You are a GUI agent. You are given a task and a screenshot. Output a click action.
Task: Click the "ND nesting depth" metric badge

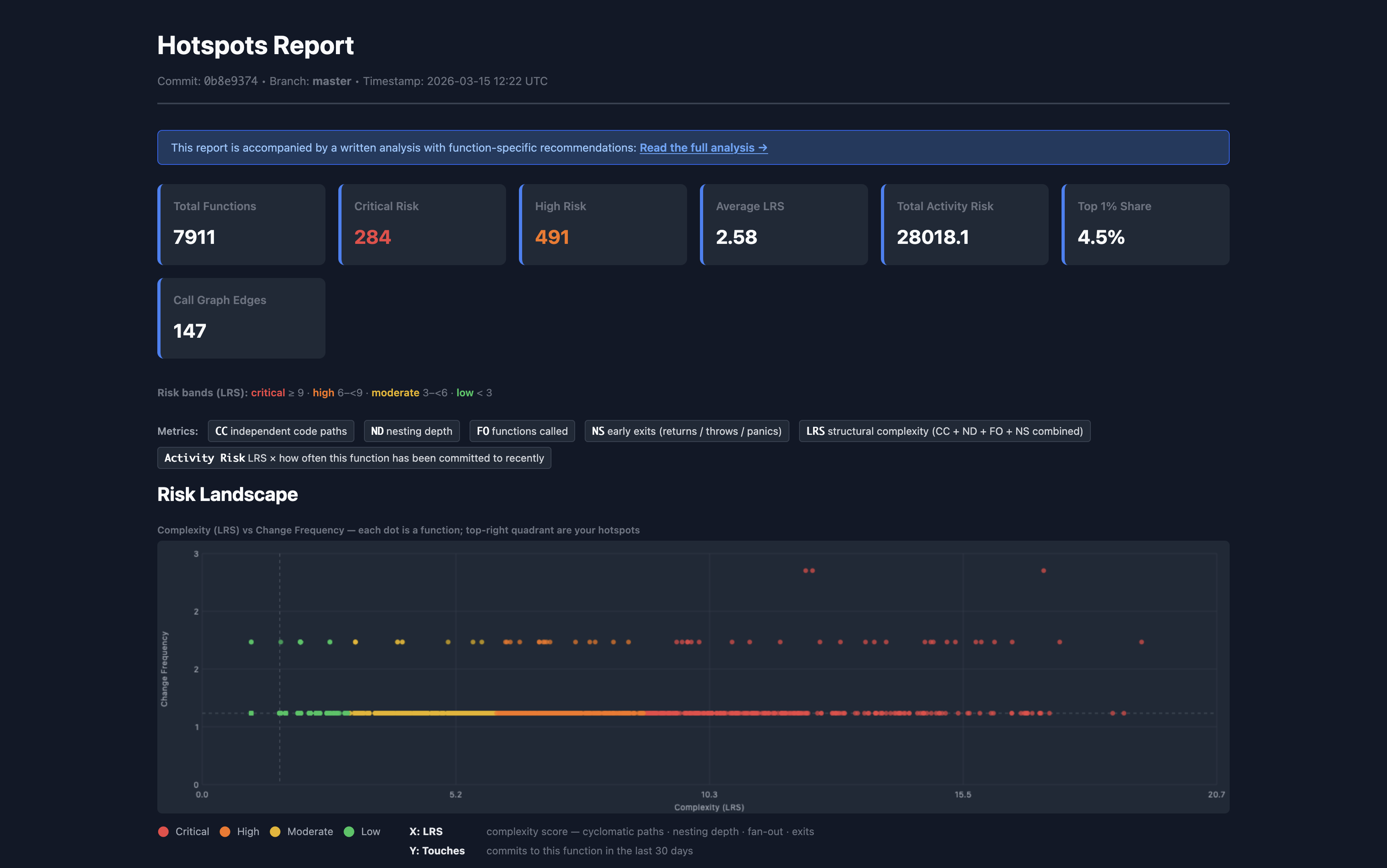[411, 431]
